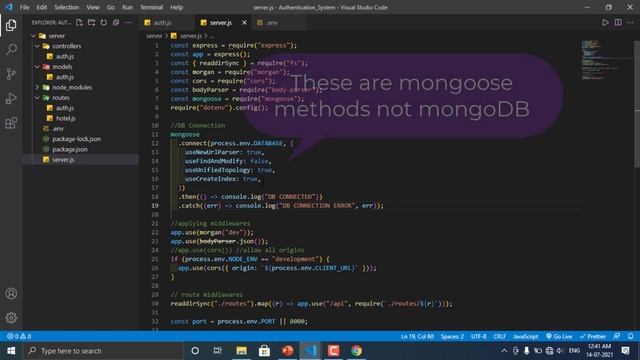Screen dimensions: 640x360
Task: Close the server.js editor tab
Action: pos(244,22)
